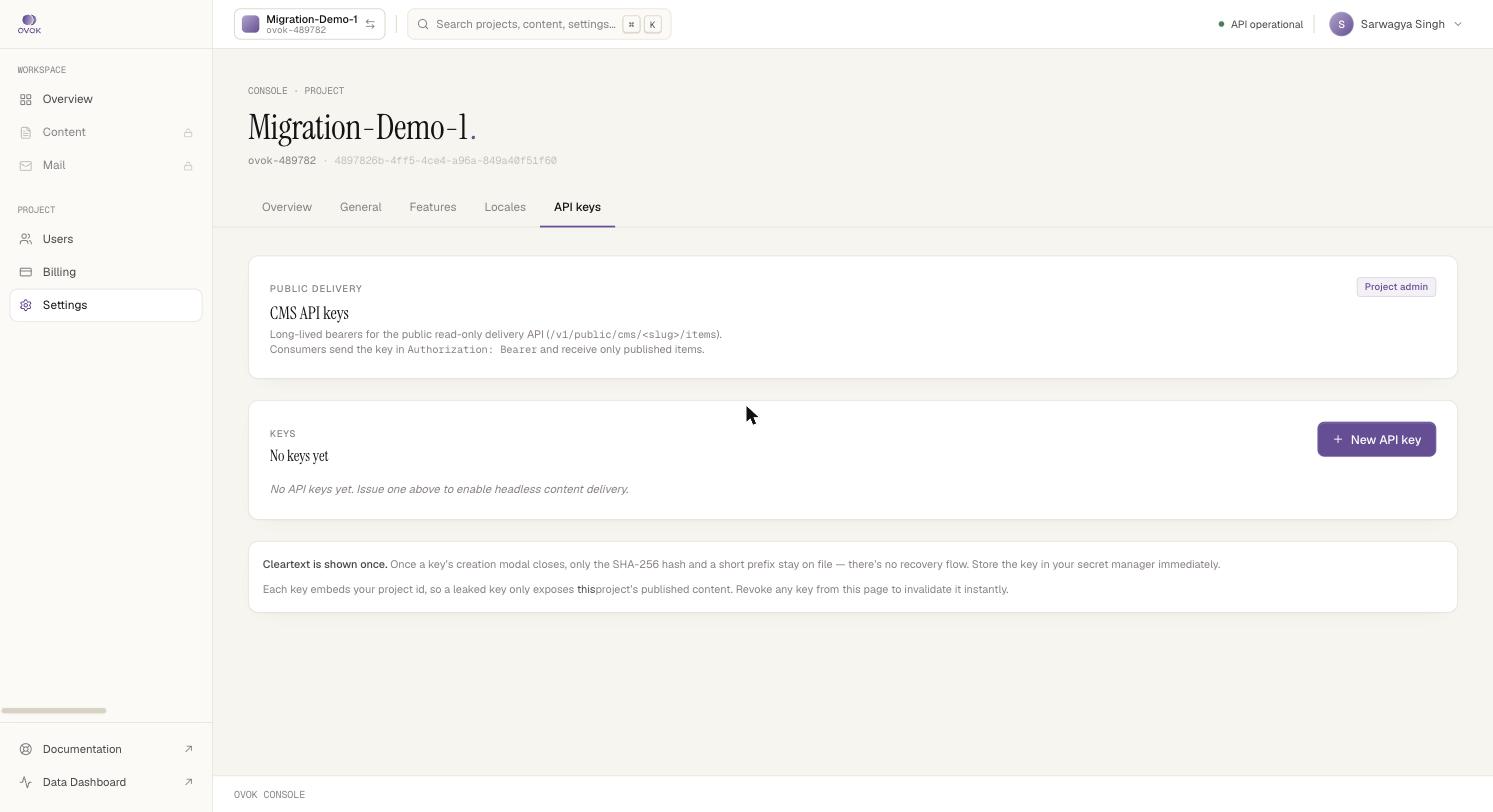Viewport: 1493px width, 812px height.
Task: Click the CONSOLE breadcrumb
Action: (268, 91)
